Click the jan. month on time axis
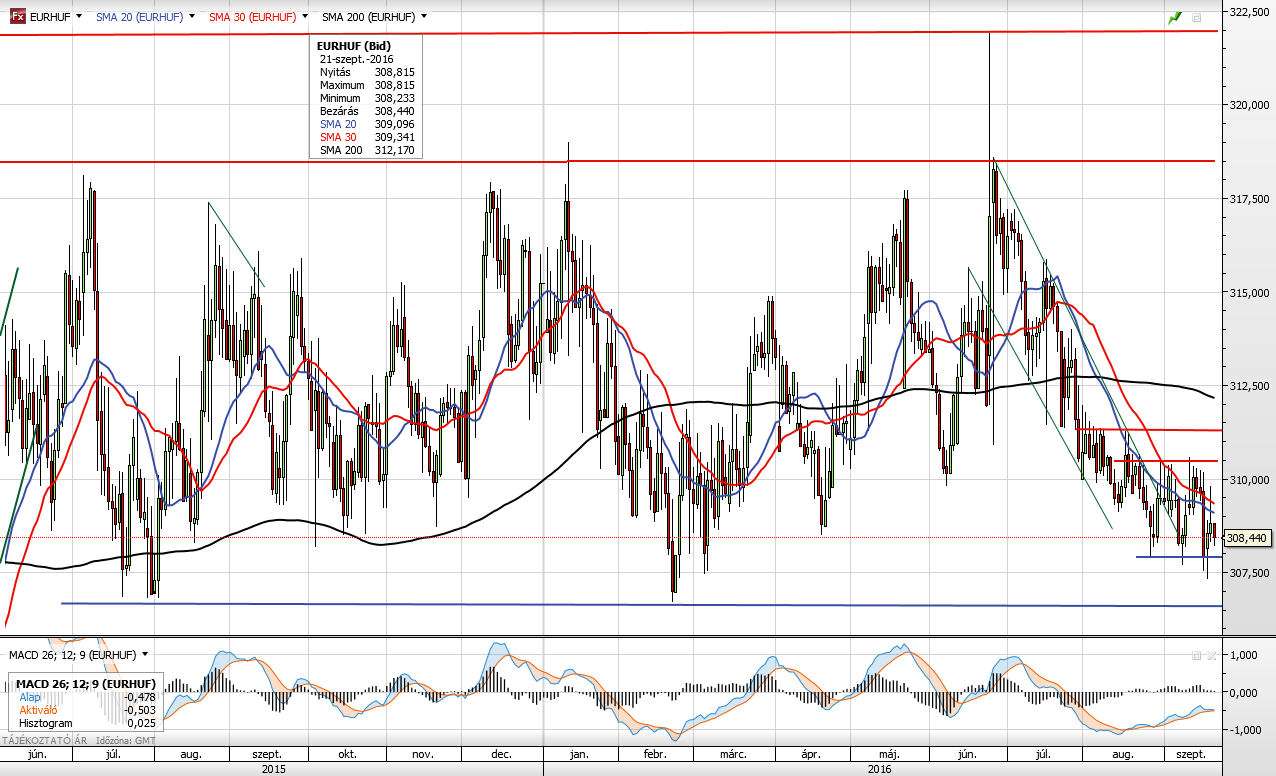This screenshot has width=1276, height=776. [581, 754]
